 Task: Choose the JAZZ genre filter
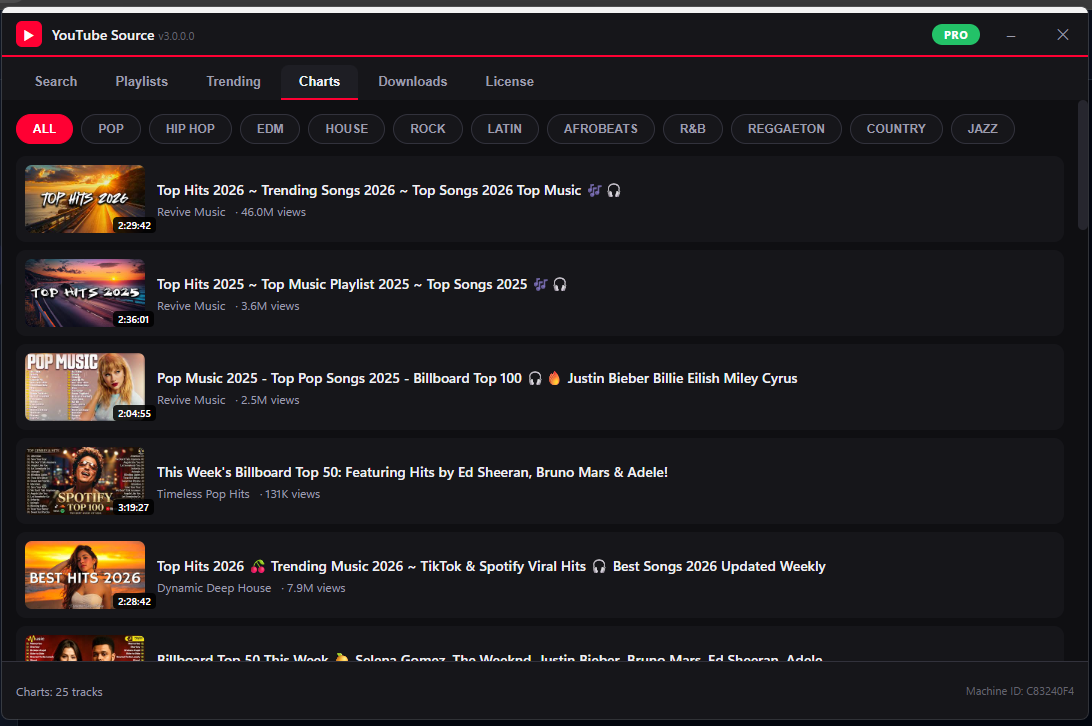[982, 129]
